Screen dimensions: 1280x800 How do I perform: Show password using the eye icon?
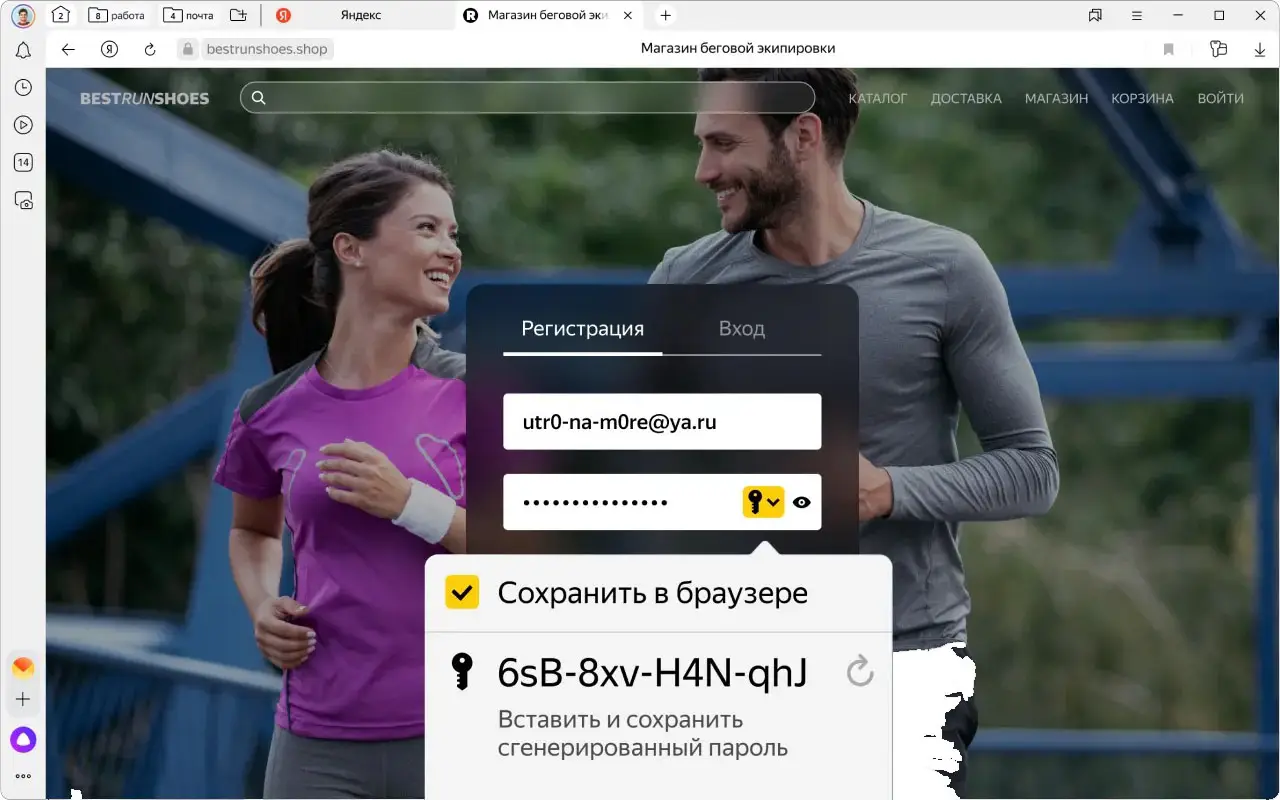pos(801,502)
